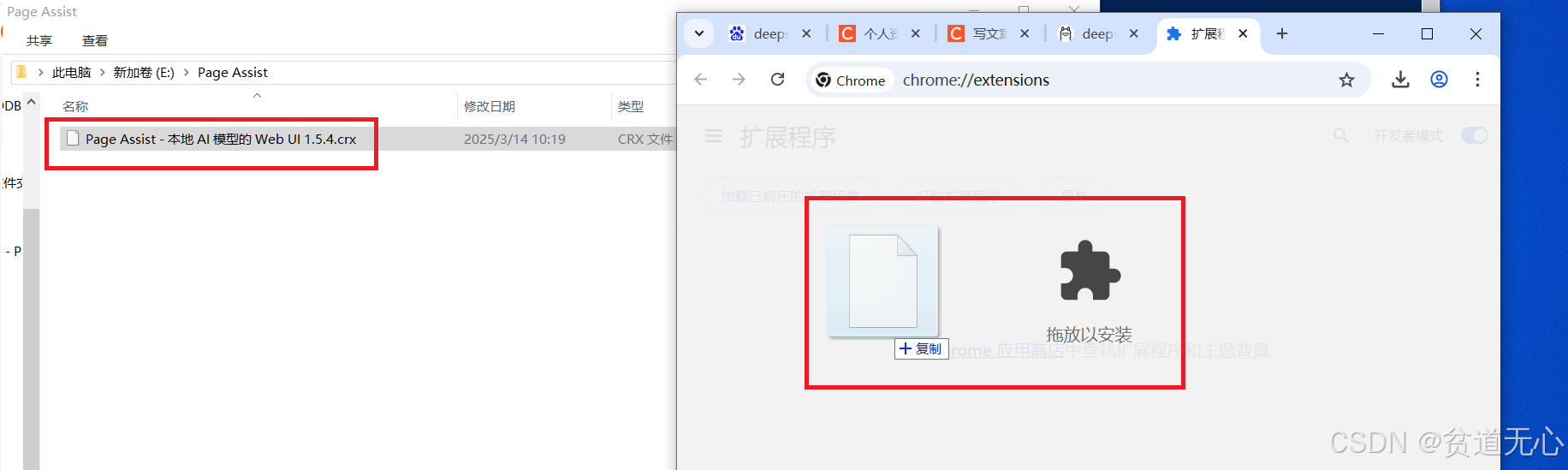Click 此电脑 in the Explorer breadcrumb
This screenshot has height=470, width=1568.
pyautogui.click(x=71, y=73)
